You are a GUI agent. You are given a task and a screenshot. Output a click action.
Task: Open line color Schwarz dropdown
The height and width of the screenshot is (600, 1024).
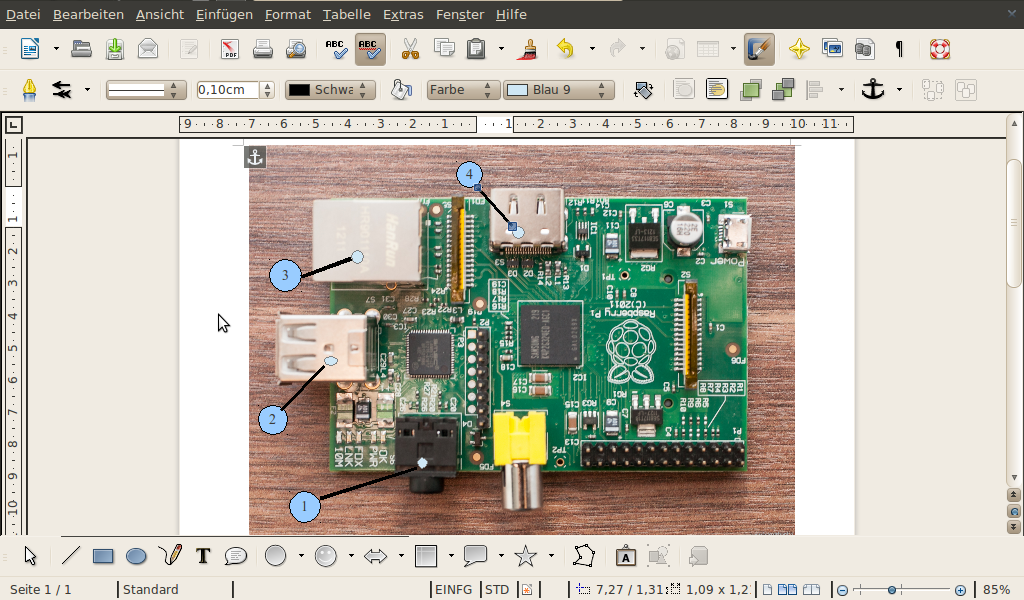pyautogui.click(x=330, y=90)
